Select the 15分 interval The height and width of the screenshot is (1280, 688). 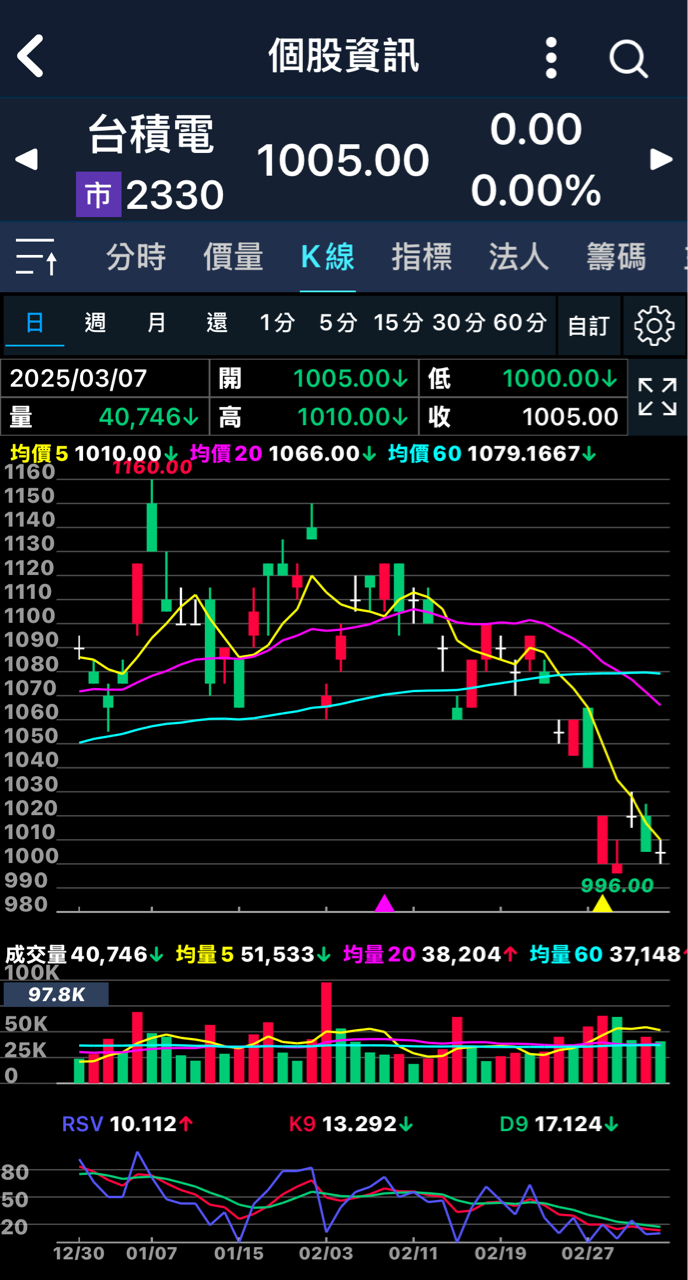tap(399, 323)
